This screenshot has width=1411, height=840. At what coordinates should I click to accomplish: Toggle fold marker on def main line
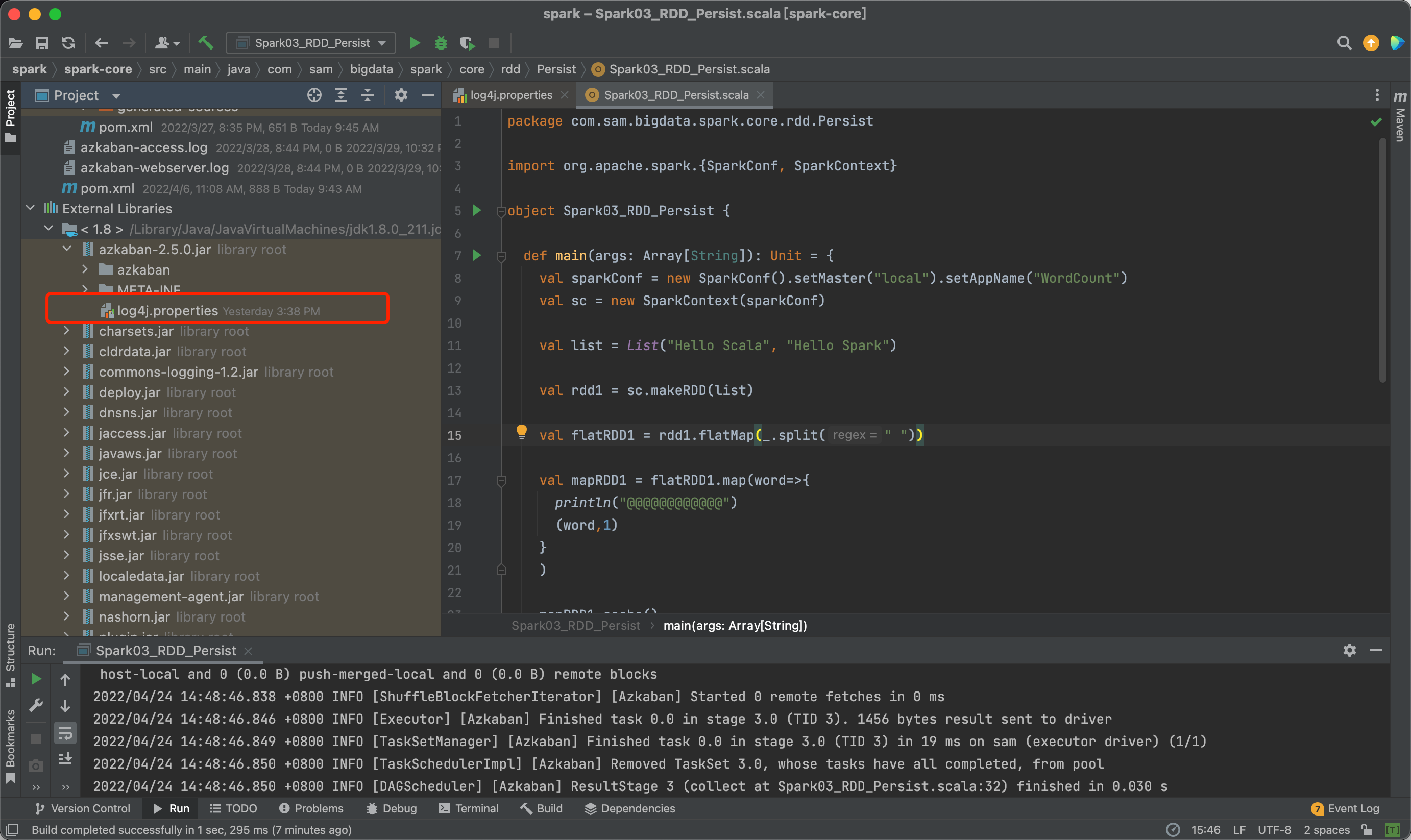coord(501,256)
